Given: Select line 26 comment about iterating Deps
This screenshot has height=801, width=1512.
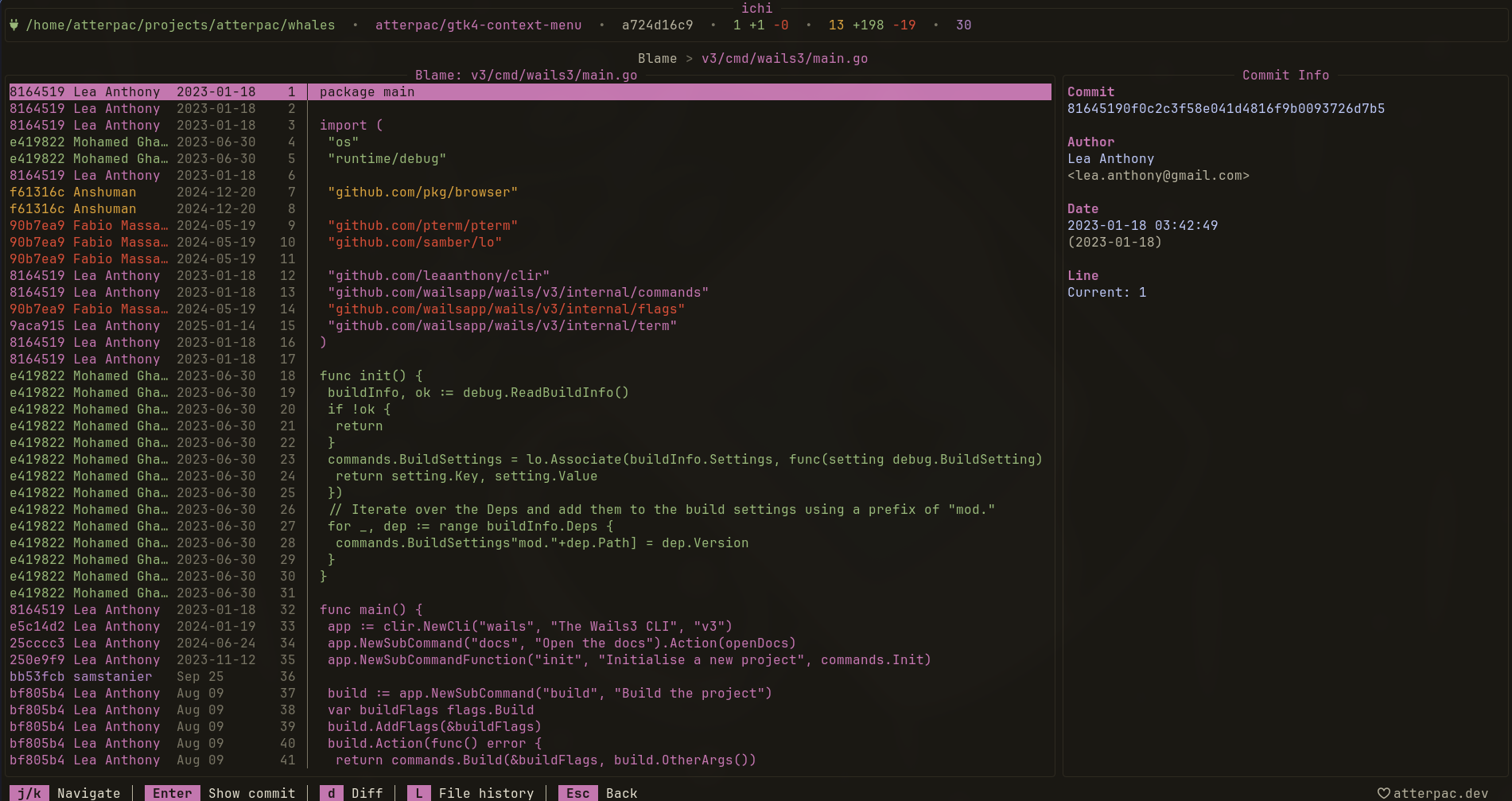Looking at the screenshot, I should tap(530, 509).
